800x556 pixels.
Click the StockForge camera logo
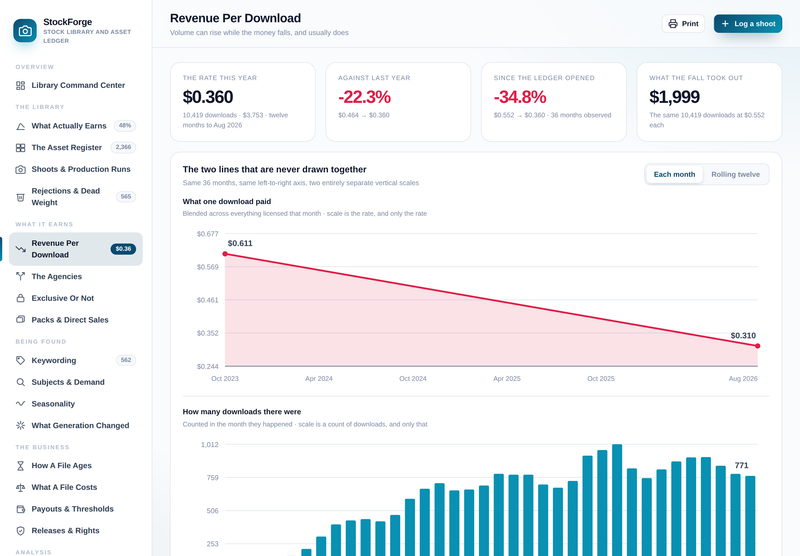pyautogui.click(x=25, y=31)
